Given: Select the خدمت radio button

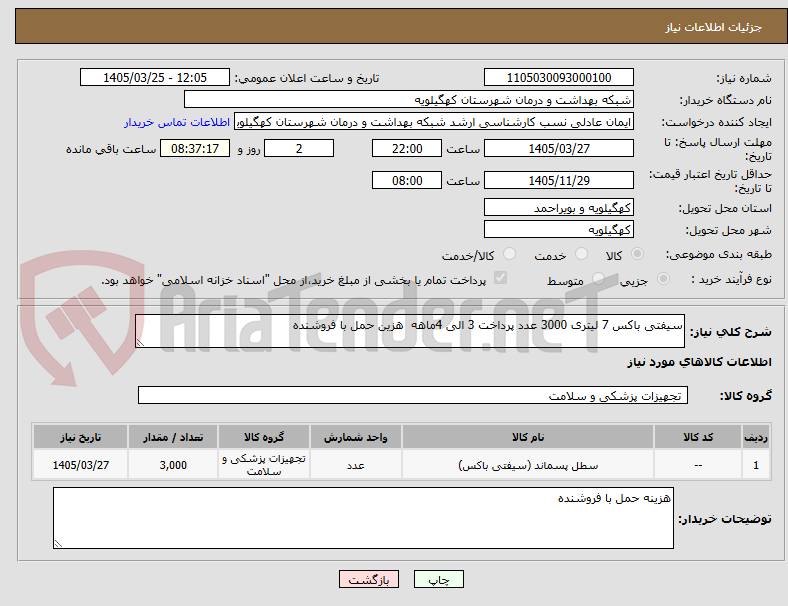Looking at the screenshot, I should (581, 254).
